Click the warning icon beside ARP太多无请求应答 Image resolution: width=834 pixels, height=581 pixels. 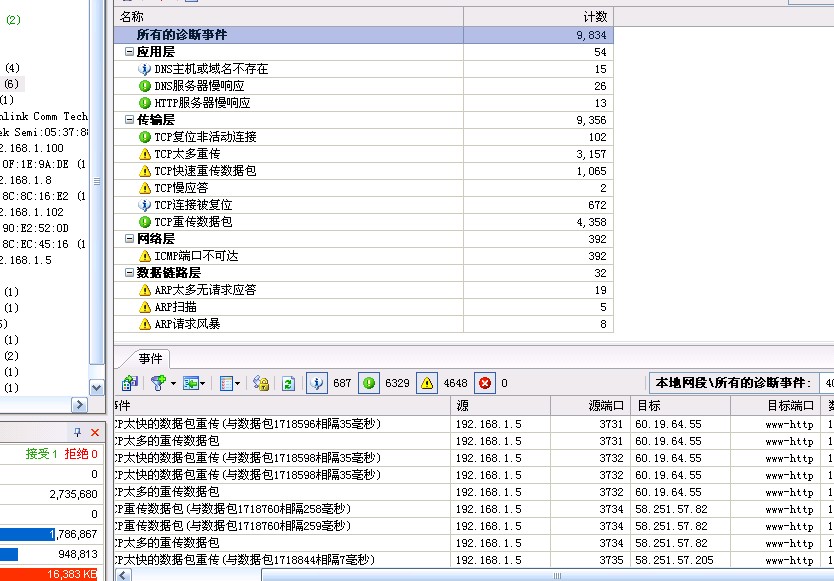tap(145, 290)
